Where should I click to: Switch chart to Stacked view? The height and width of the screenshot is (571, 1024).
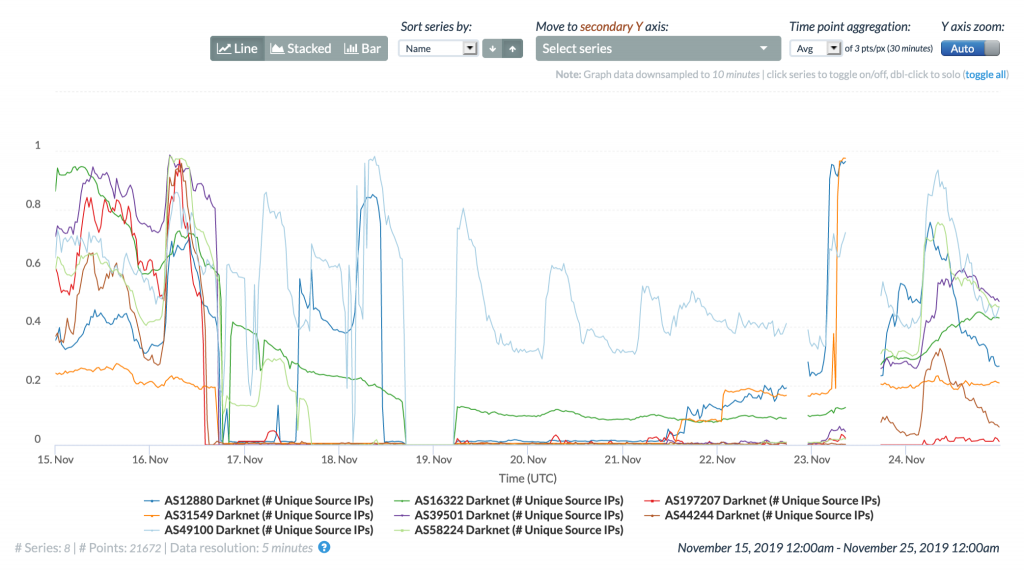coord(301,48)
